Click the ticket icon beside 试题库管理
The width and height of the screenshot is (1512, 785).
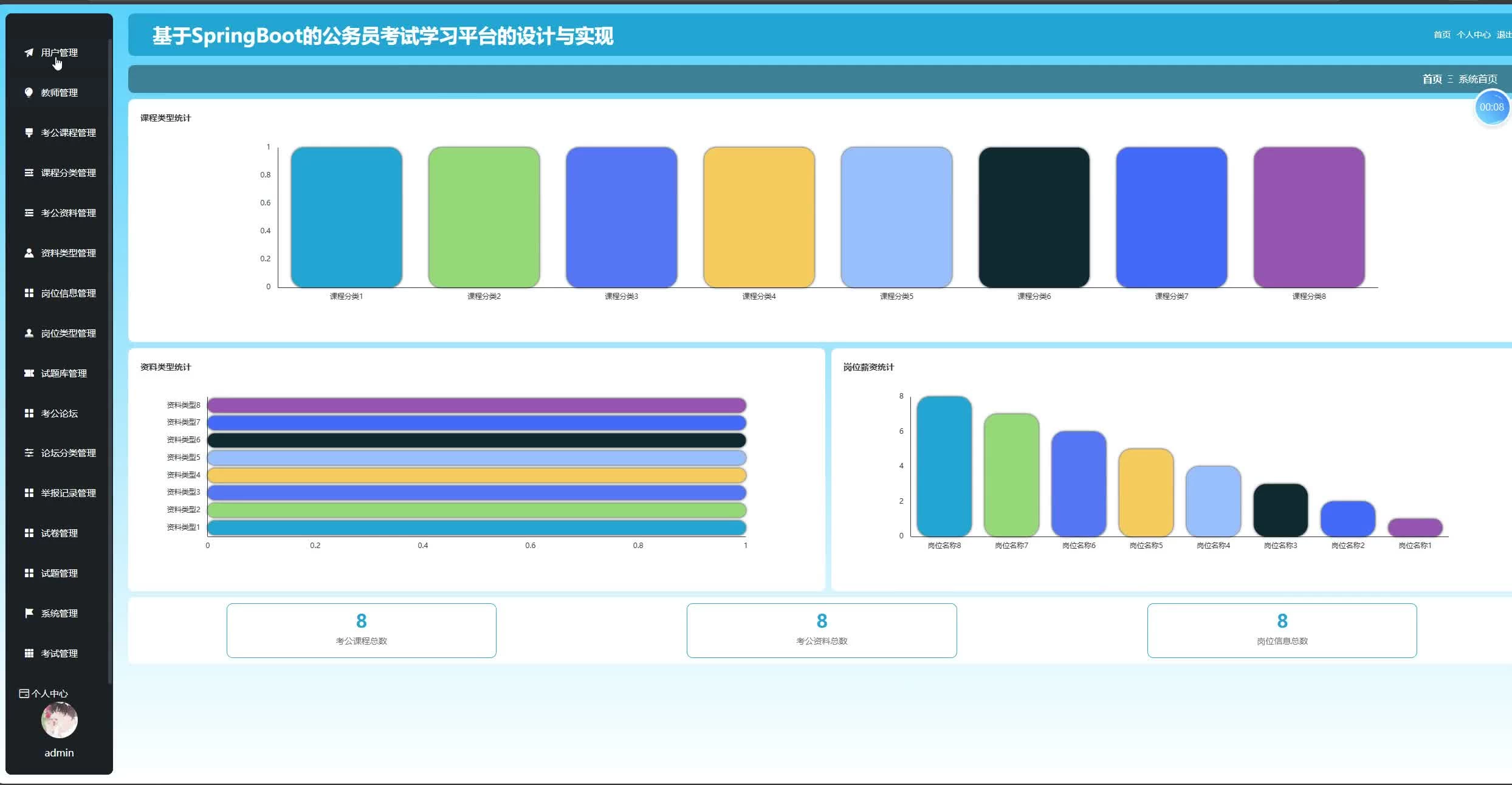(x=29, y=373)
